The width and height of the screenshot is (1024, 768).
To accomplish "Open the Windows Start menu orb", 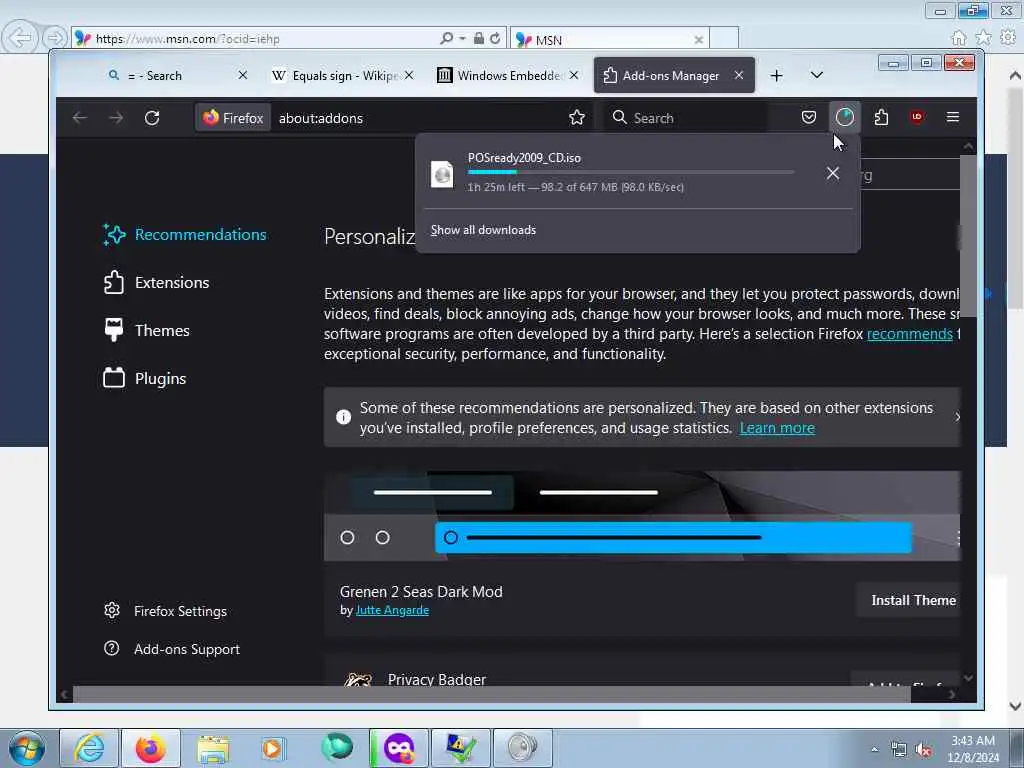I will coord(27,748).
